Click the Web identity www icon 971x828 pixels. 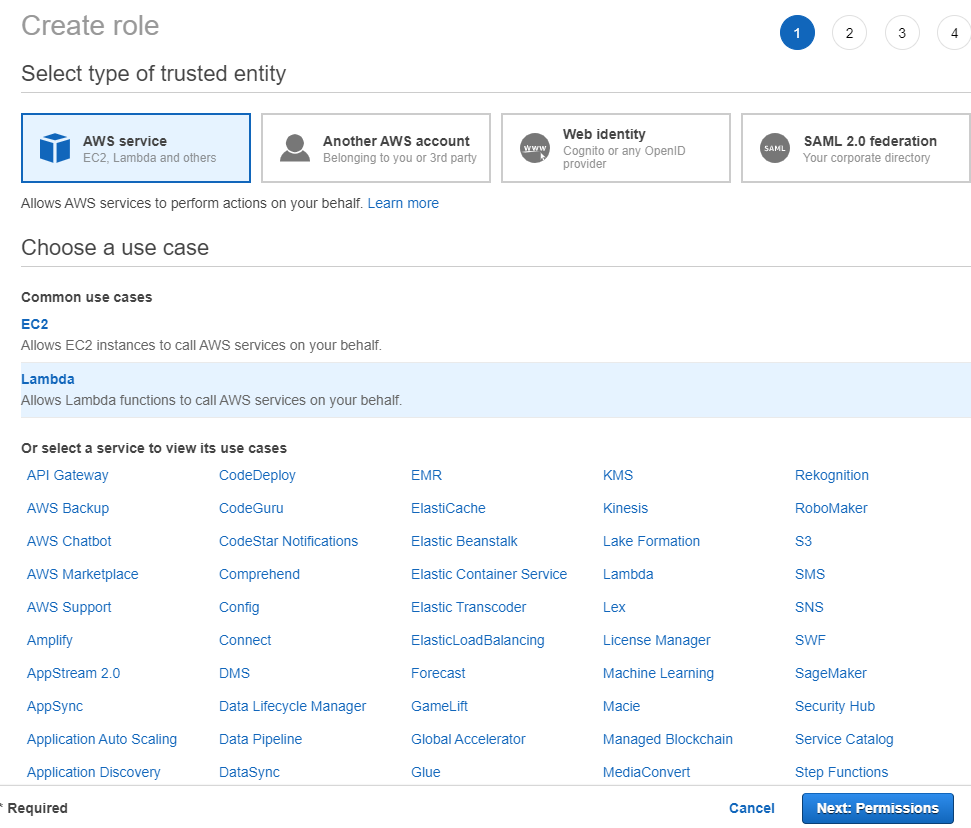coord(535,148)
